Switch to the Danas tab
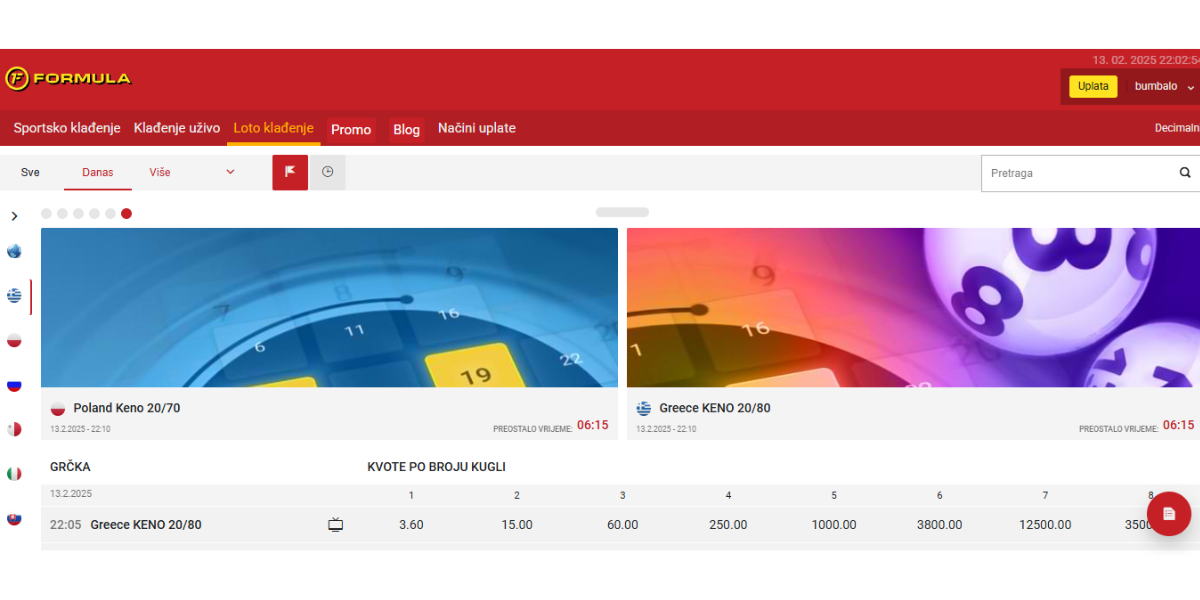 (x=97, y=172)
